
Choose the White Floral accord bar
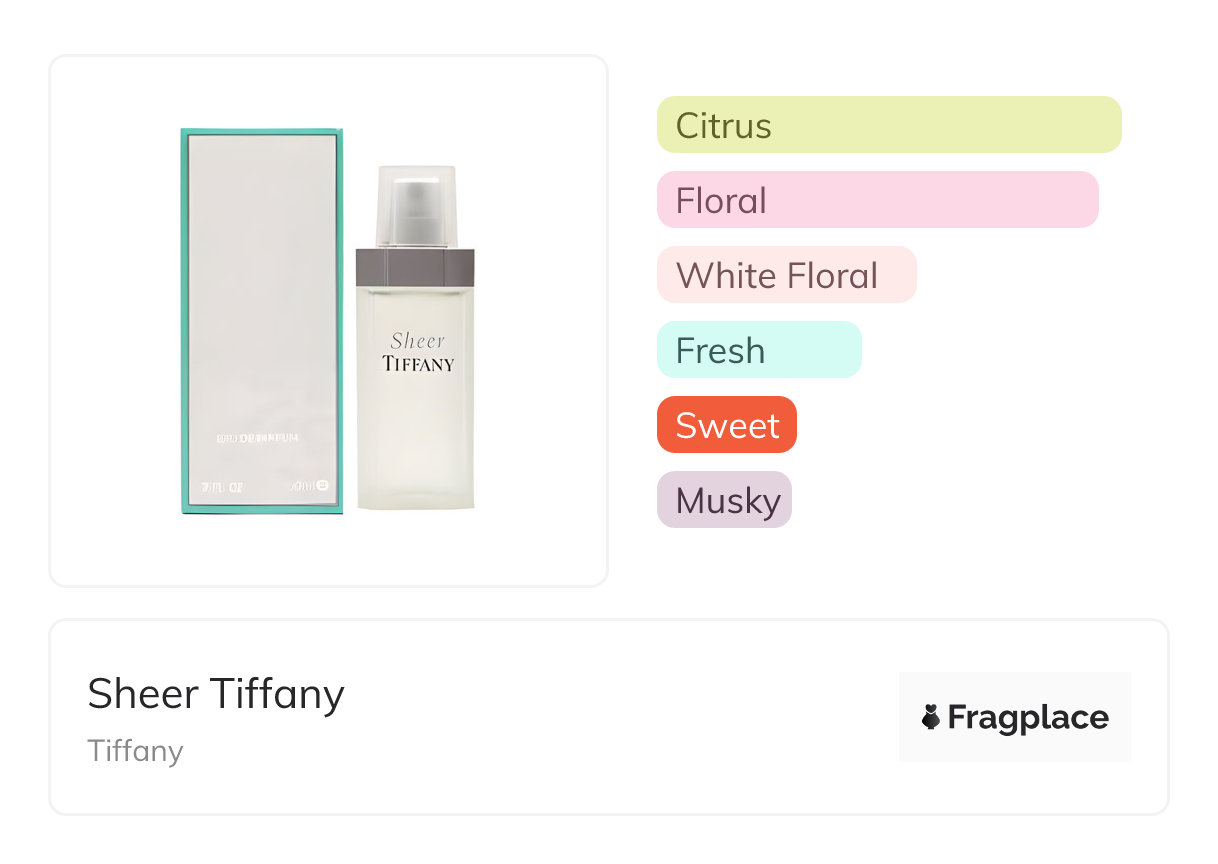[786, 275]
